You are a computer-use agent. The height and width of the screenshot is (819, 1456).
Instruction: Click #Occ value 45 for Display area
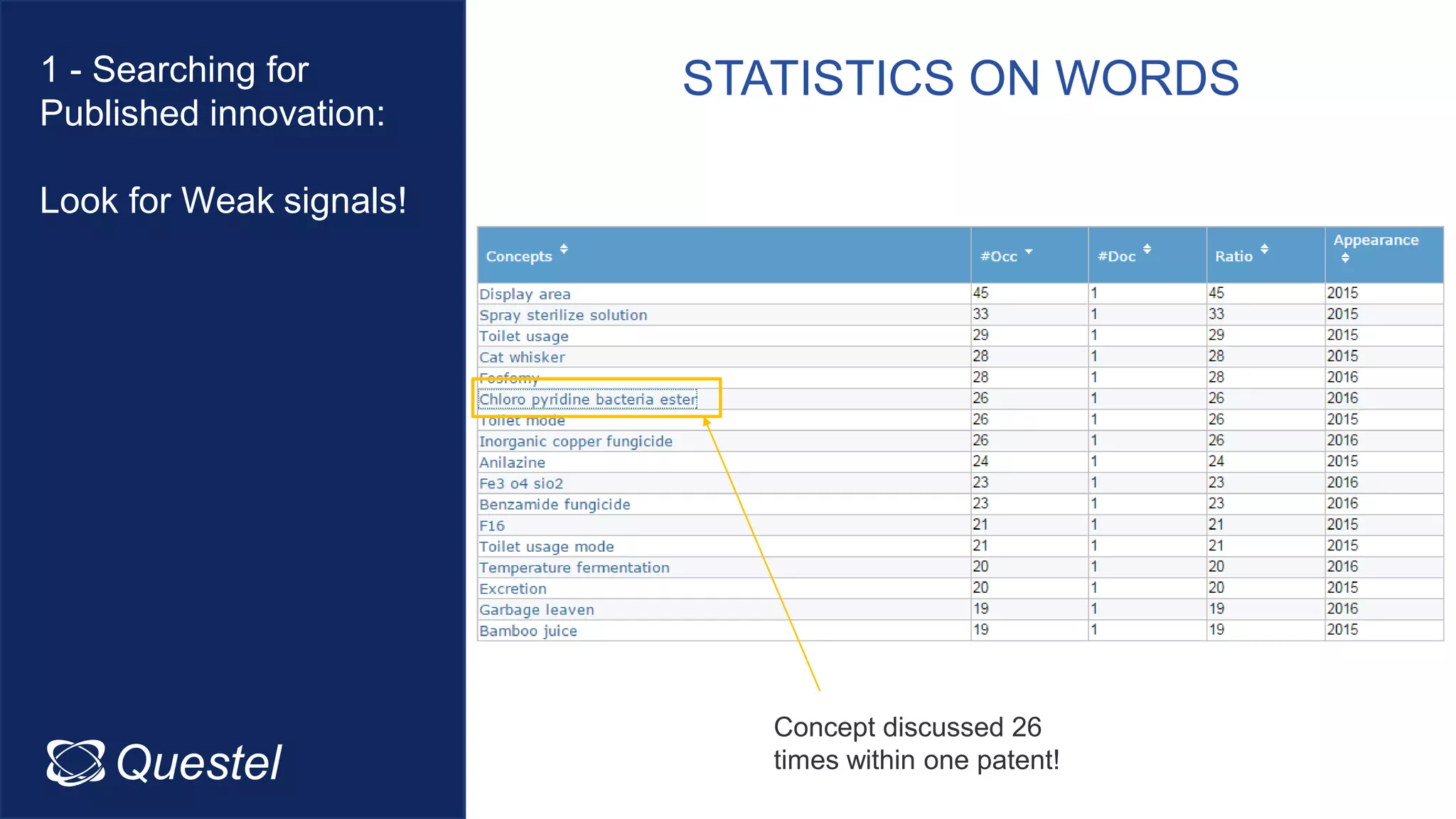(x=980, y=293)
